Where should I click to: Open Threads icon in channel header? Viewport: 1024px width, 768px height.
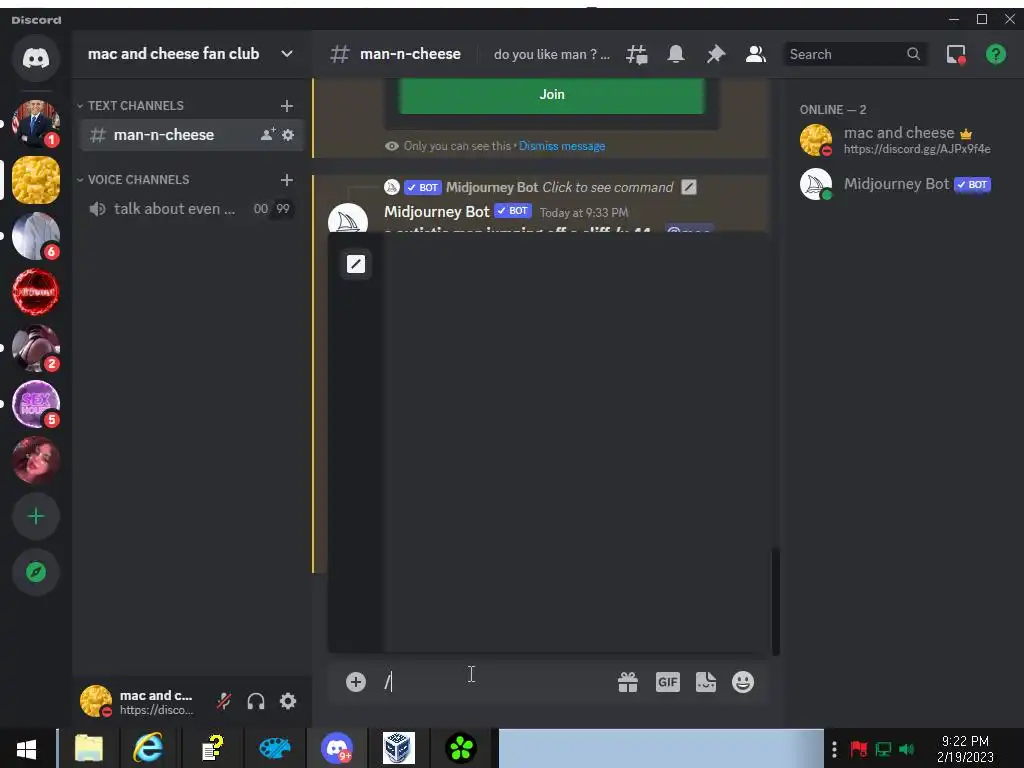[x=637, y=54]
